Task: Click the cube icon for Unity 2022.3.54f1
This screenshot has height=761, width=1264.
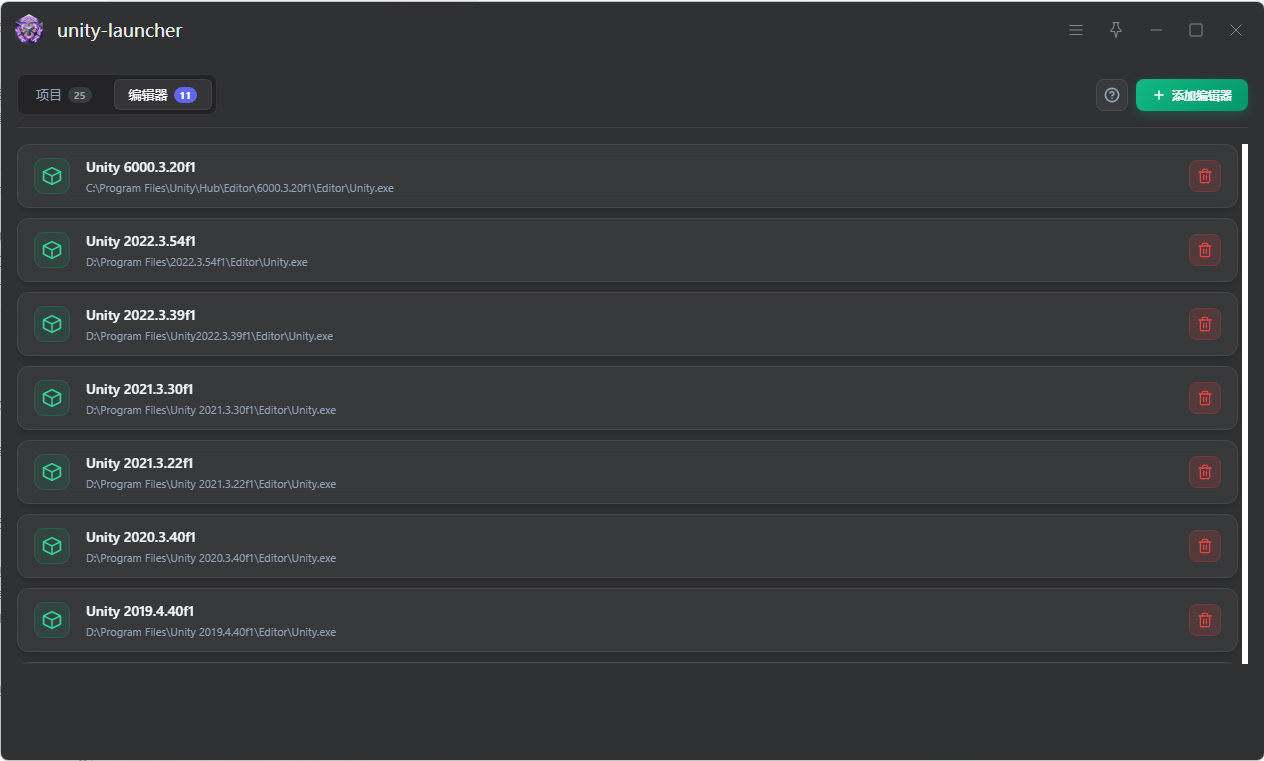Action: coord(52,250)
